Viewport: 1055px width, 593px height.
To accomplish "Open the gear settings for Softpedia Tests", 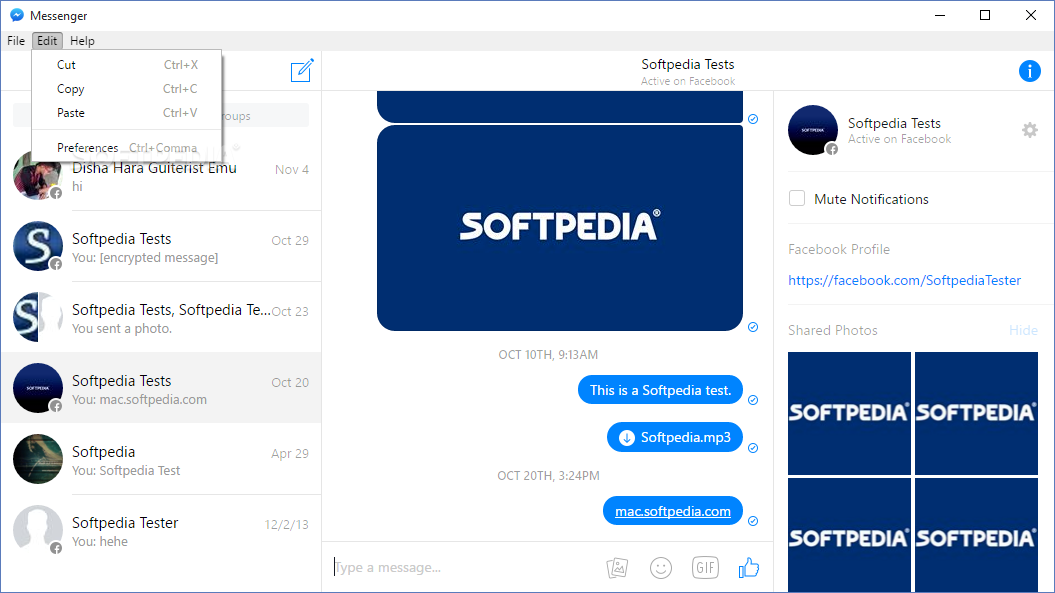I will (x=1029, y=130).
